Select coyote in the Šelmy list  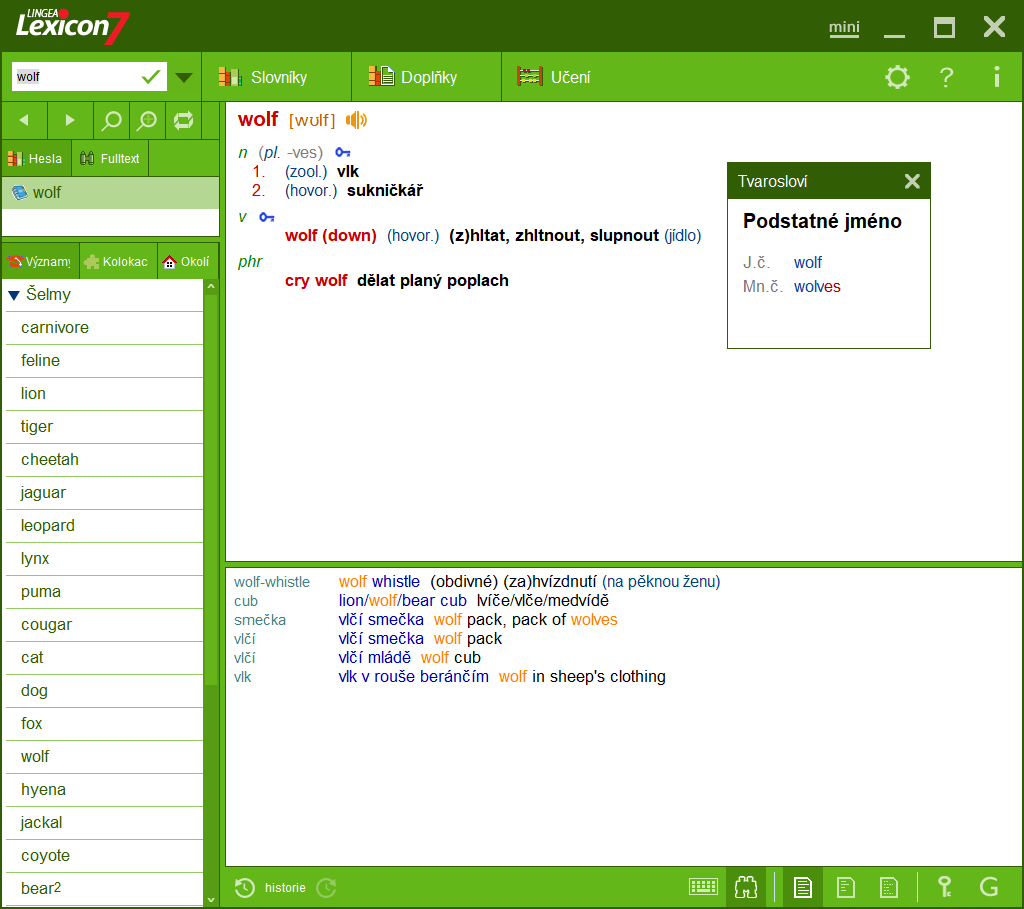(x=104, y=855)
